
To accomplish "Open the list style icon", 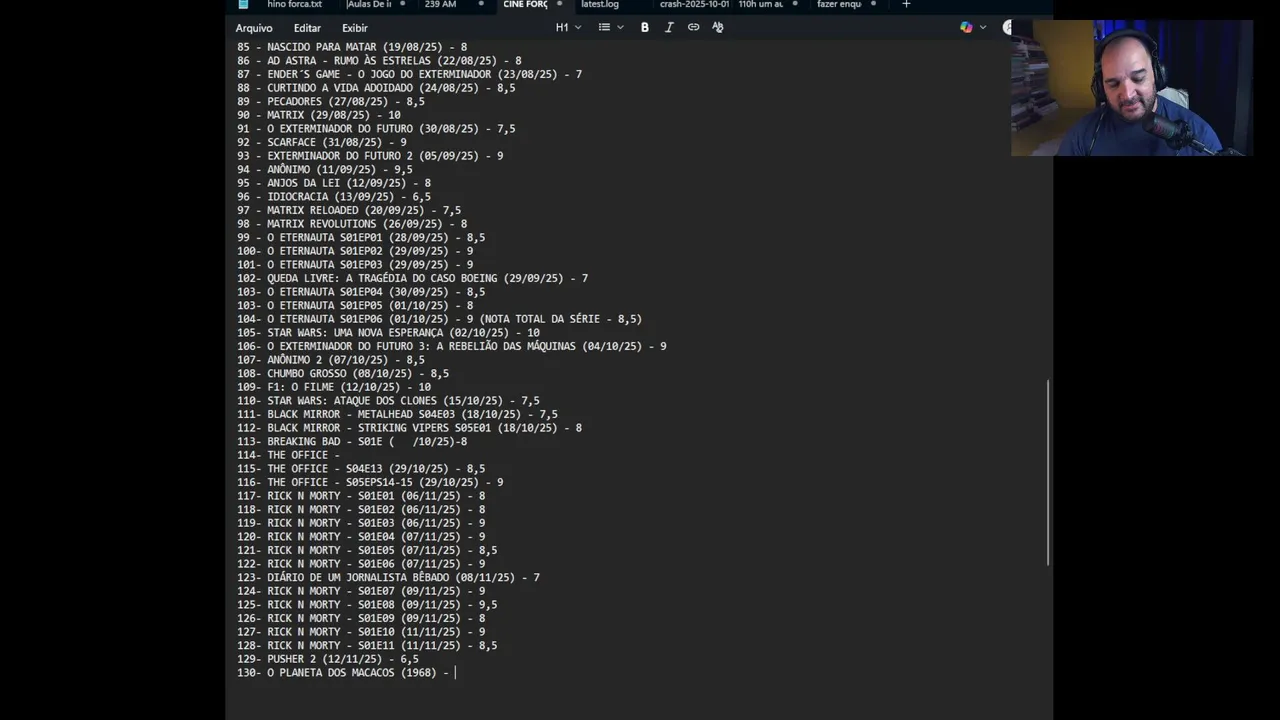I will coord(604,28).
